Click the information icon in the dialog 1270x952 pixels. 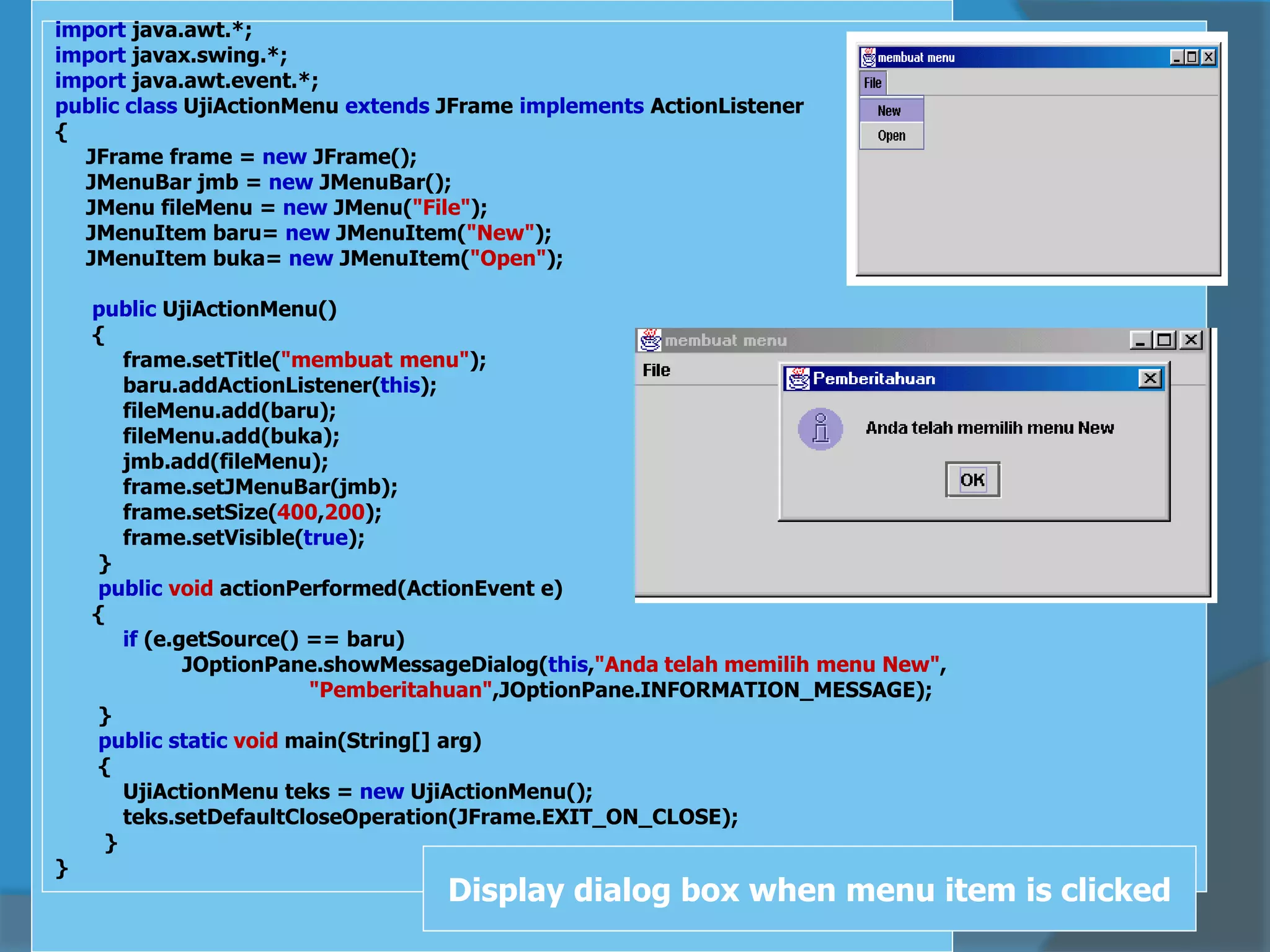click(820, 429)
